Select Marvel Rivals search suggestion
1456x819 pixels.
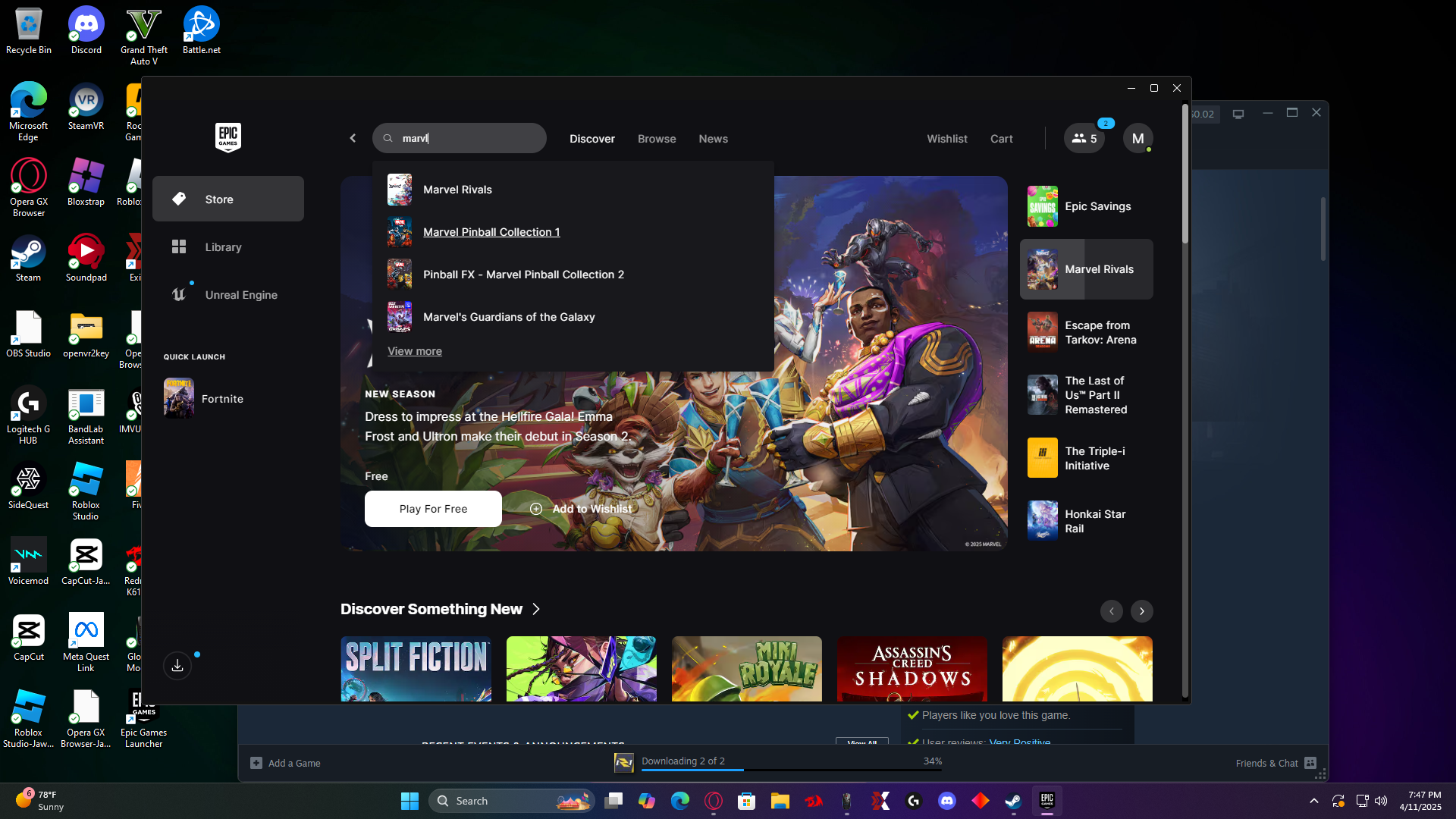click(573, 190)
